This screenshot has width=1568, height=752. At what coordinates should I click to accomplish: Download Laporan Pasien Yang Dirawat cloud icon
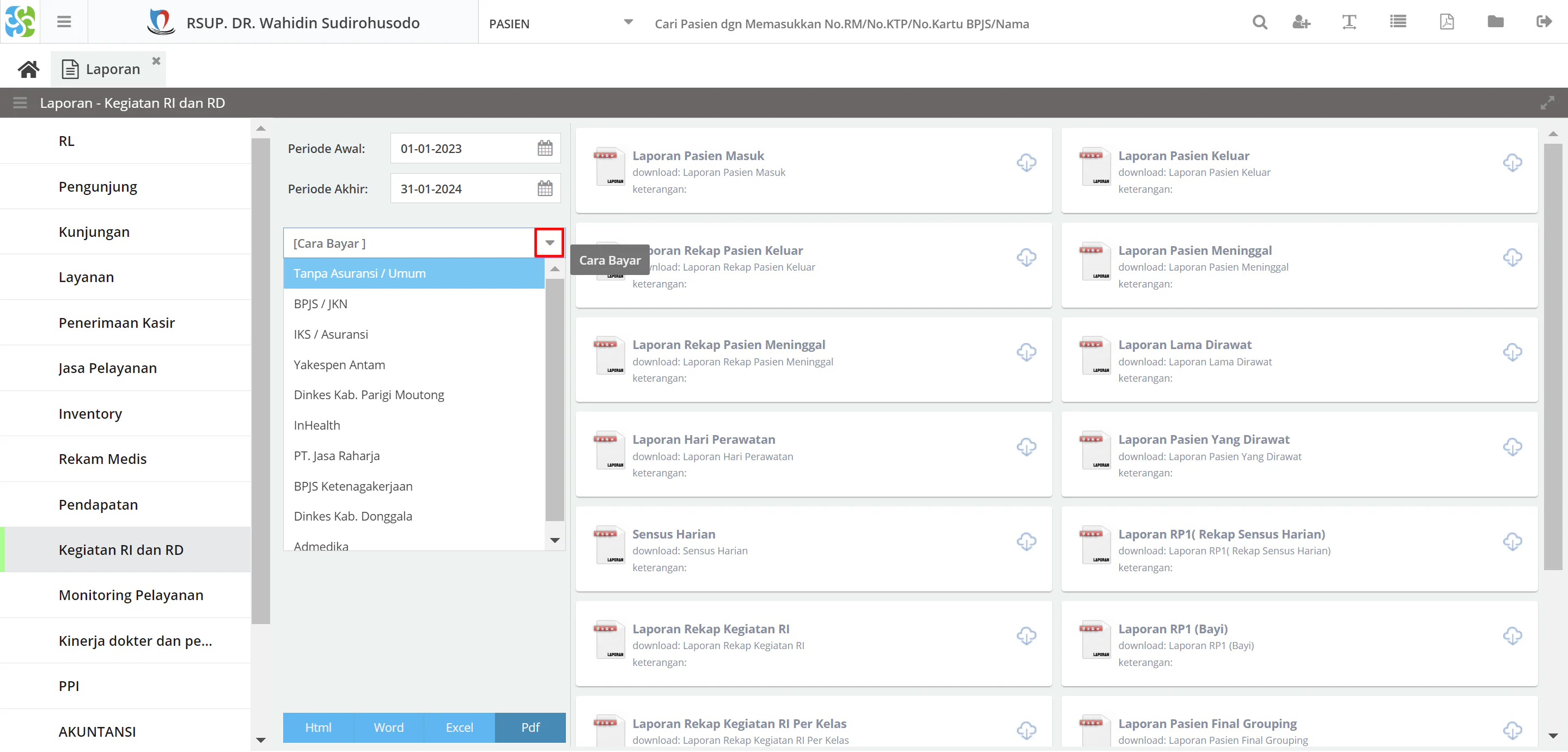point(1512,447)
